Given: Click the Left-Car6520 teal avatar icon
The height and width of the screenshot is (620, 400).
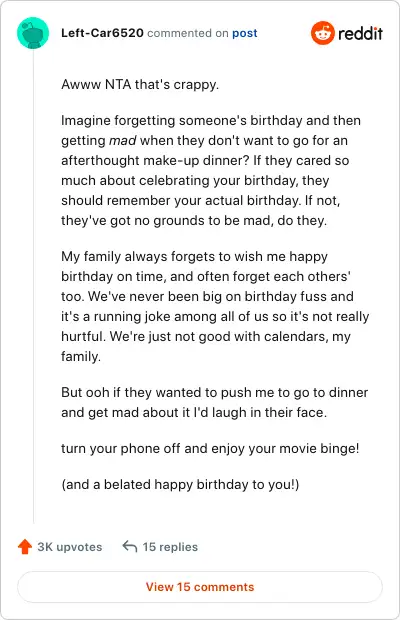Looking at the screenshot, I should tap(33, 33).
